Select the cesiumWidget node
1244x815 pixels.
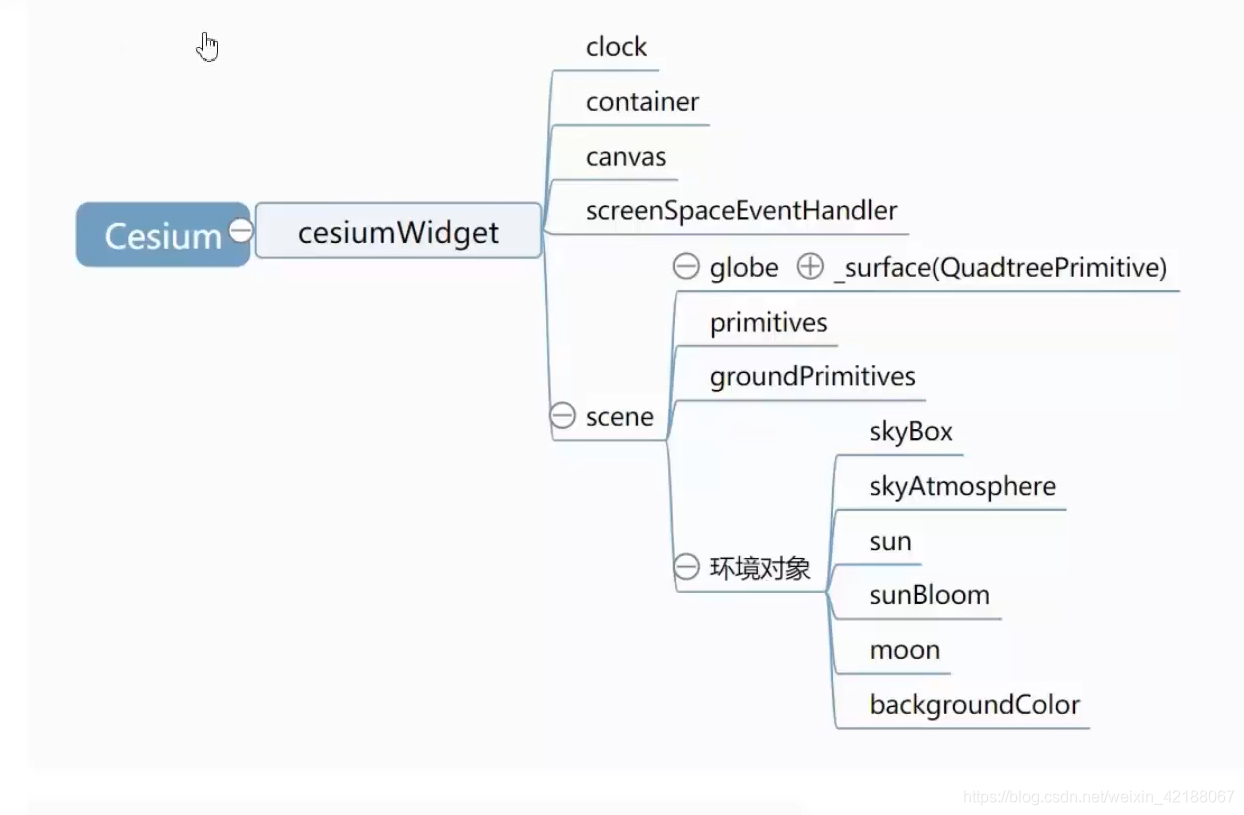(x=398, y=232)
